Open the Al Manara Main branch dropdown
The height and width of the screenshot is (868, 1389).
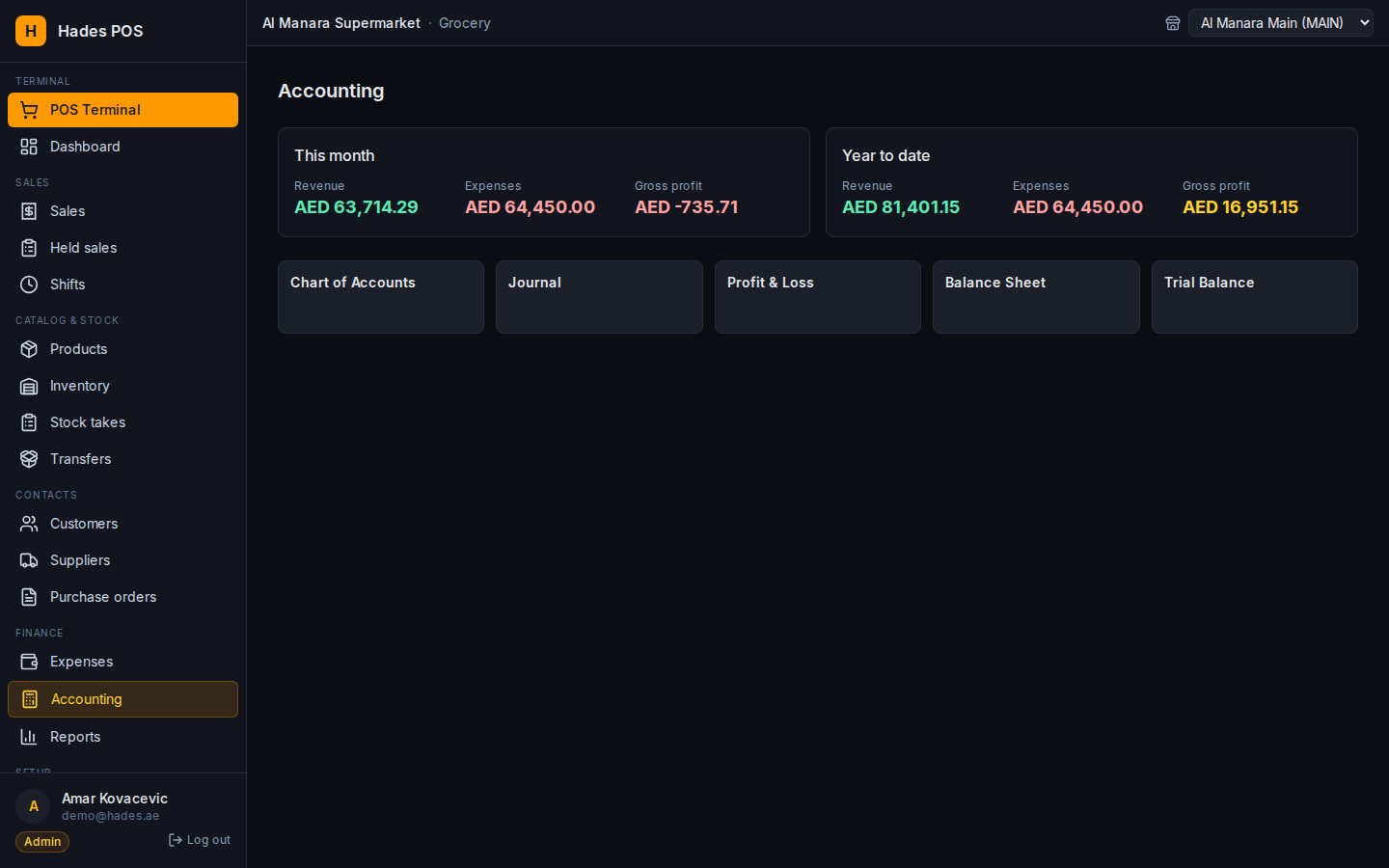[1281, 23]
